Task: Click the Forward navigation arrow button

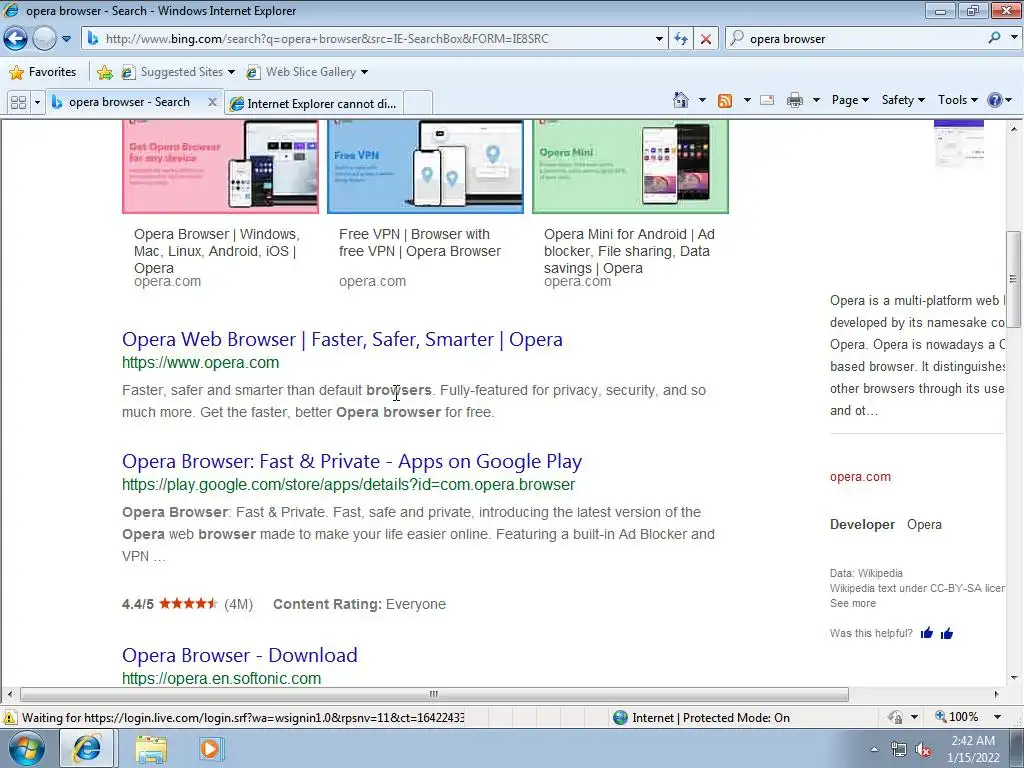Action: (44, 39)
